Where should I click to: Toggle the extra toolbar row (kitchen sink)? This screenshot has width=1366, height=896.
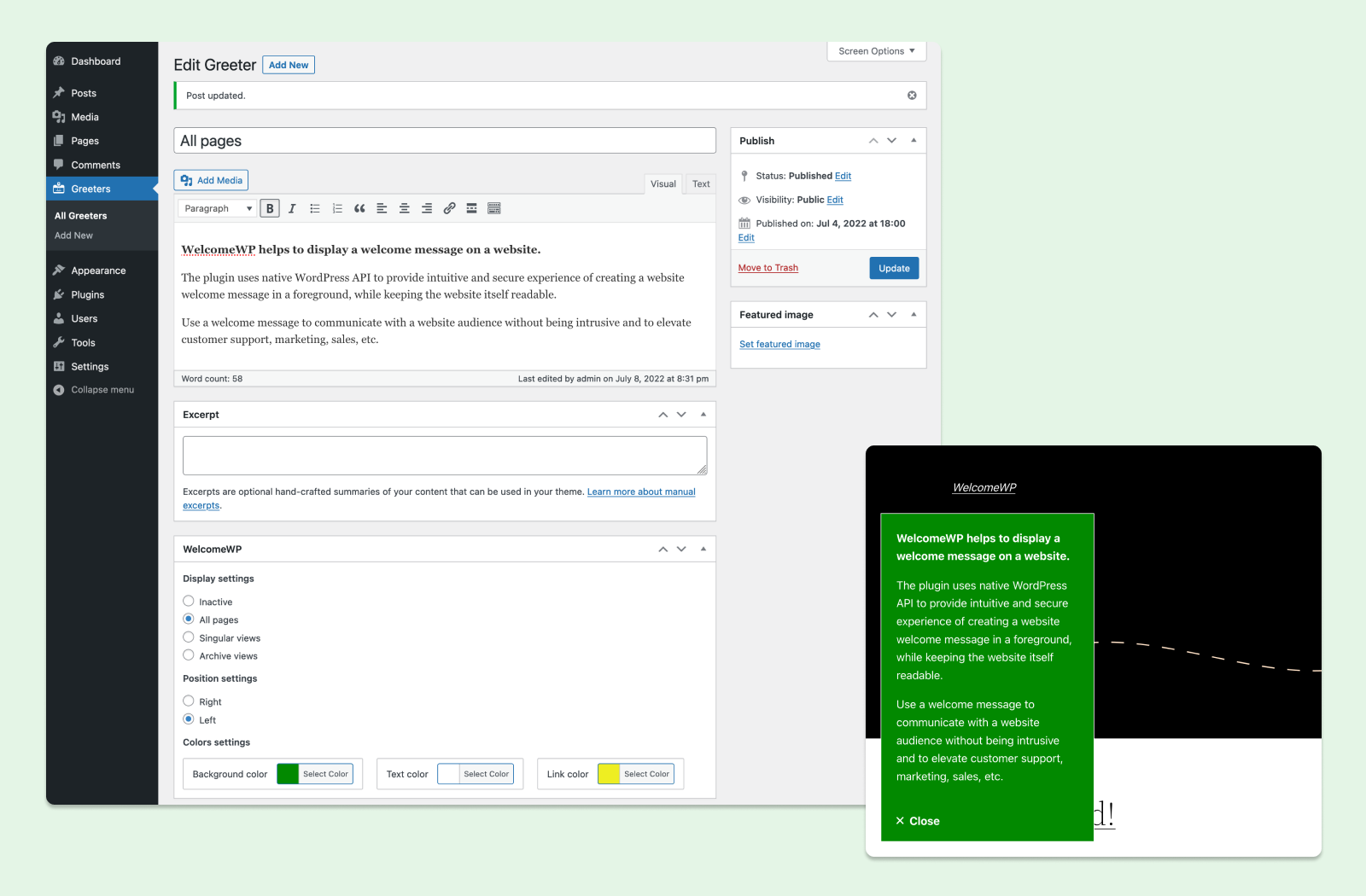click(x=493, y=208)
